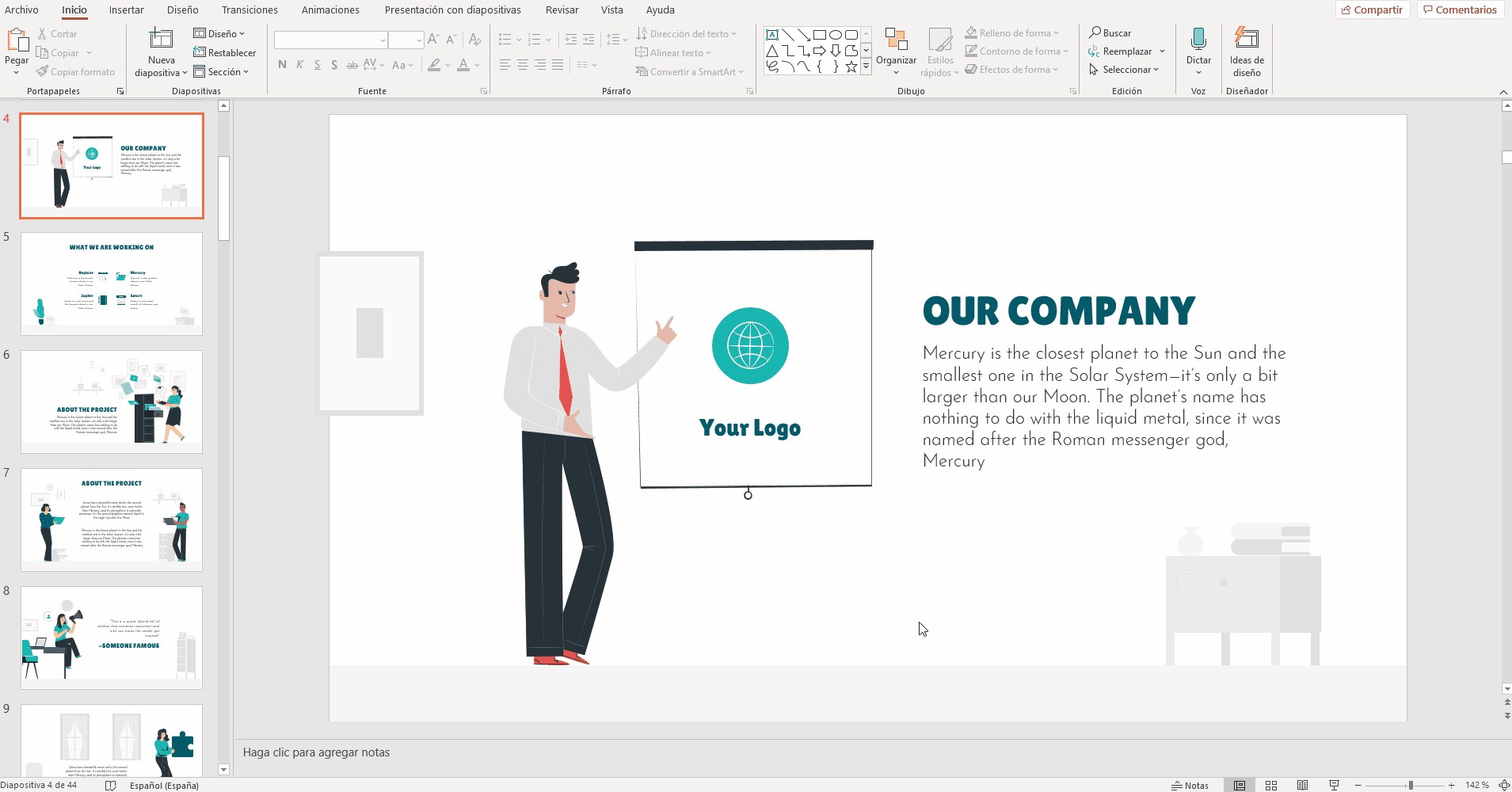
Task: Toggle italic K formatting
Action: [x=299, y=65]
